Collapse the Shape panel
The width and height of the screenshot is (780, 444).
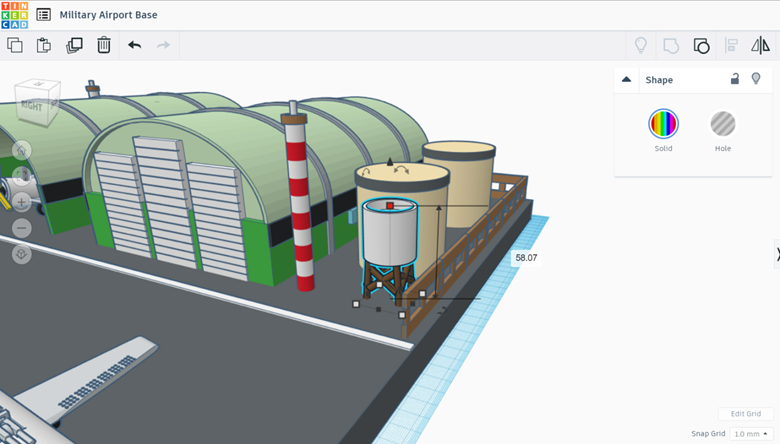[x=626, y=80]
